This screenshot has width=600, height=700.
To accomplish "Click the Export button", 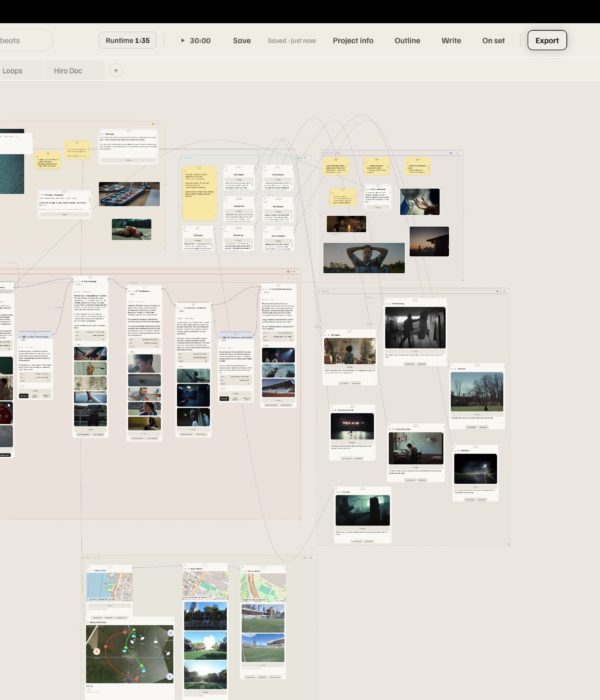I will pos(547,41).
